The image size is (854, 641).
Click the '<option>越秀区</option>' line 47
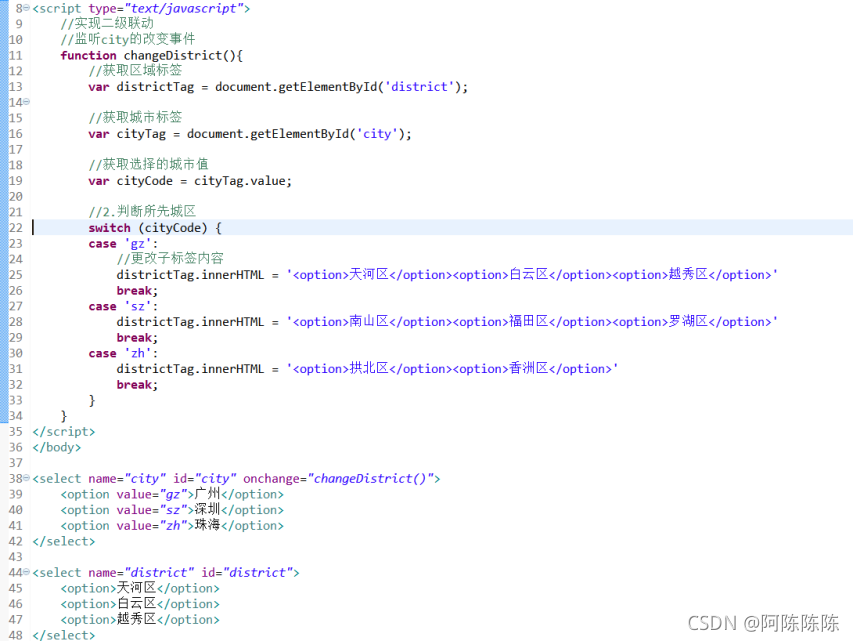coord(140,620)
